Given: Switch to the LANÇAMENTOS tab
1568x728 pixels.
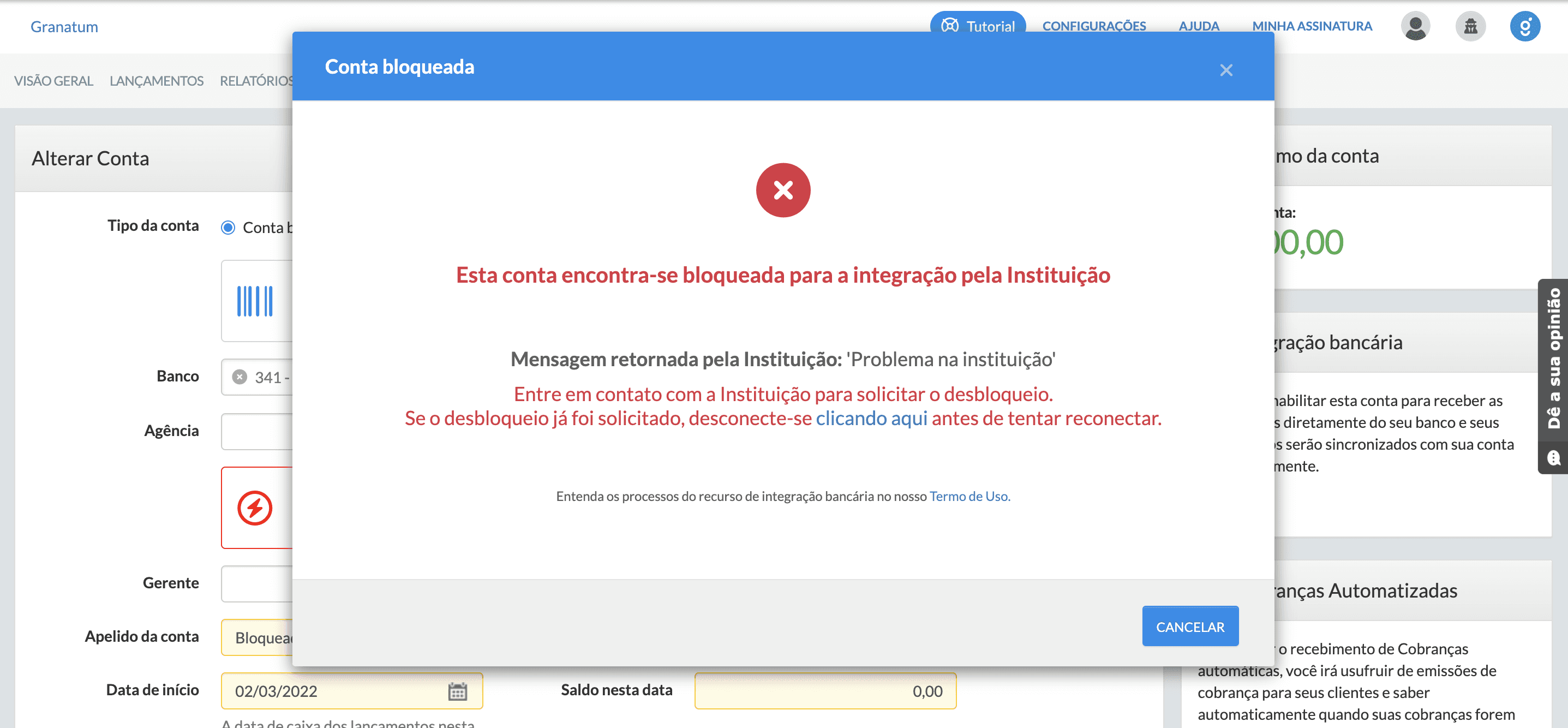Looking at the screenshot, I should click(157, 80).
